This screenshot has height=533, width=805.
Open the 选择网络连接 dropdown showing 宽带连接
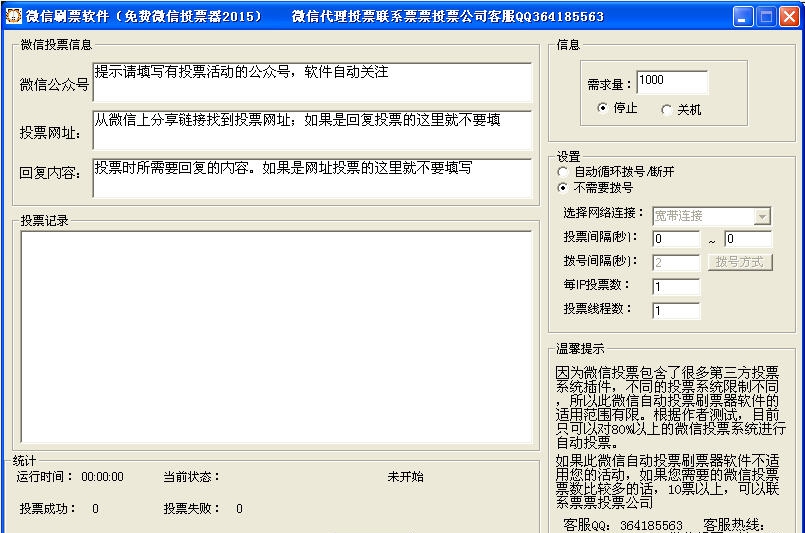point(712,216)
